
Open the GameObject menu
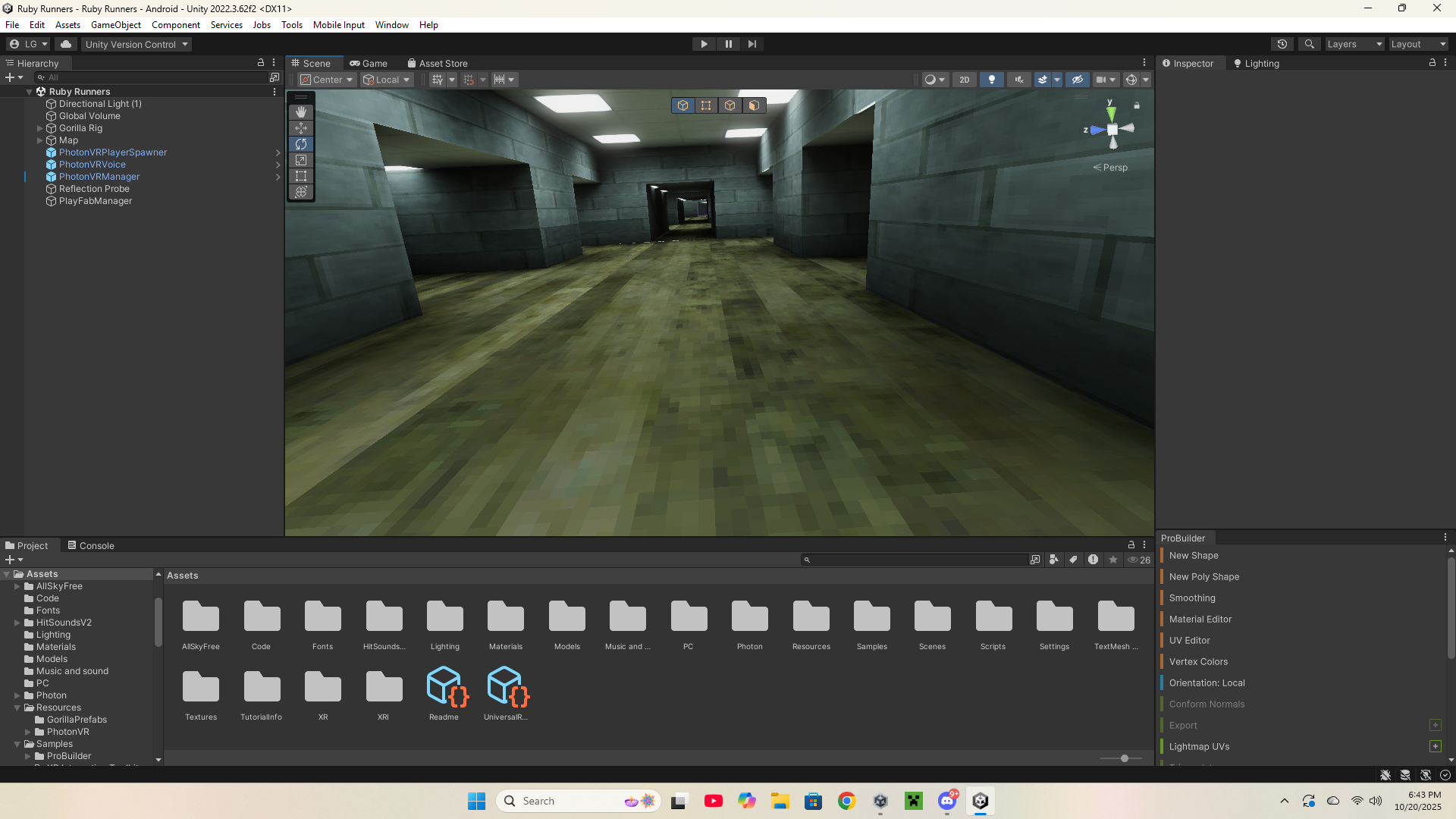click(x=115, y=25)
